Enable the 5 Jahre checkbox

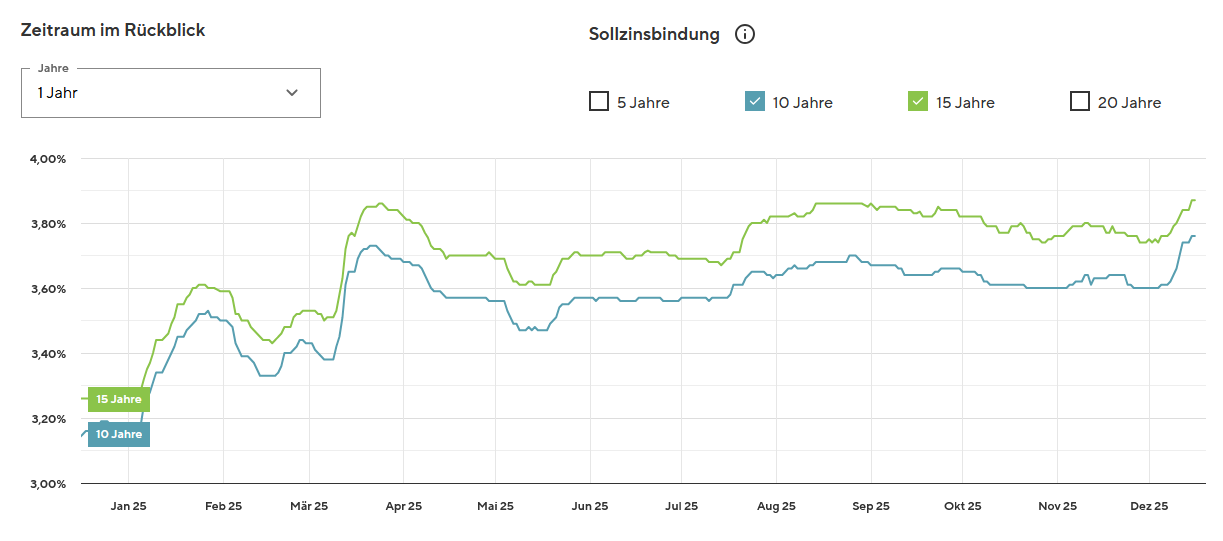[x=599, y=101]
